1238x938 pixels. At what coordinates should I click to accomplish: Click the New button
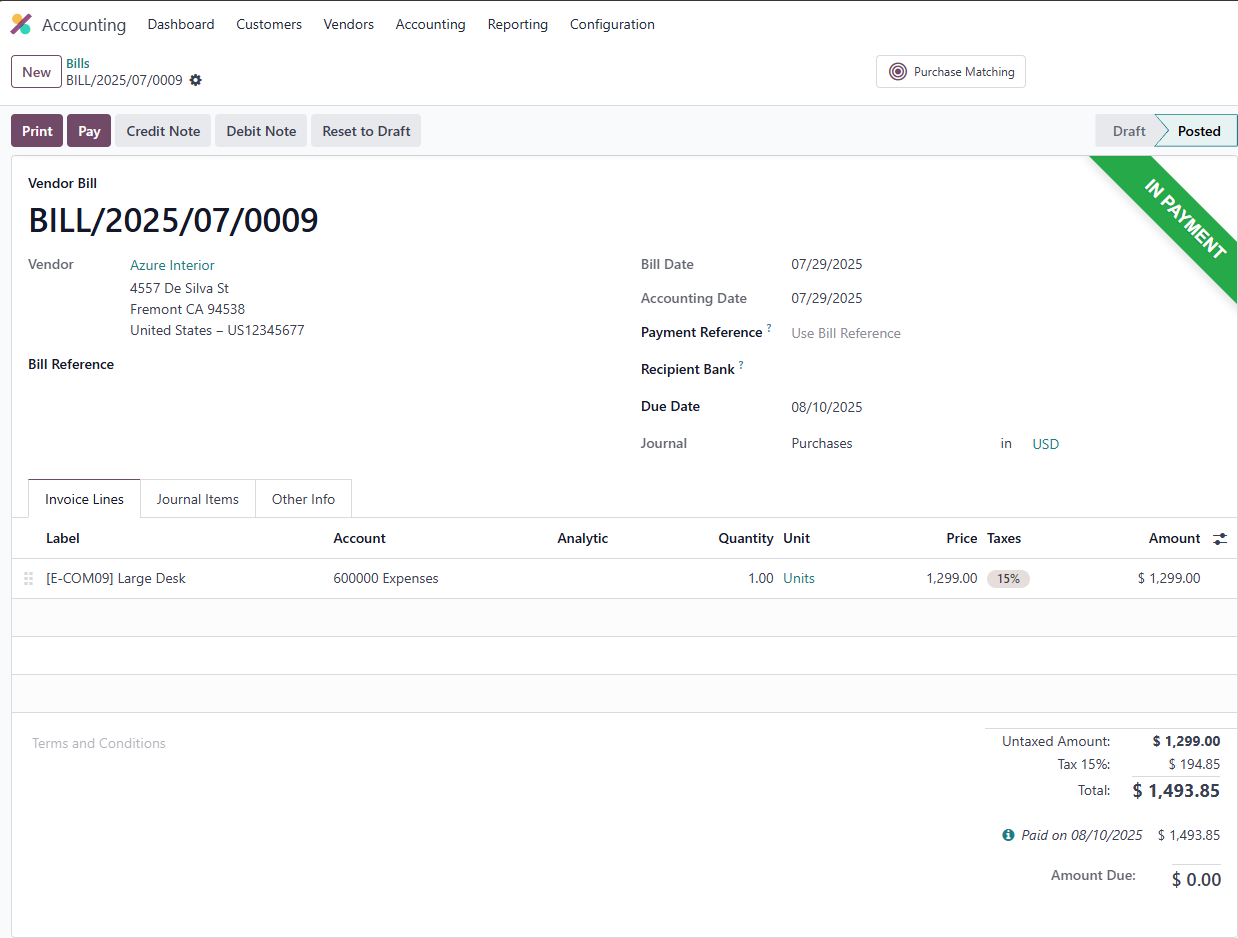(37, 72)
